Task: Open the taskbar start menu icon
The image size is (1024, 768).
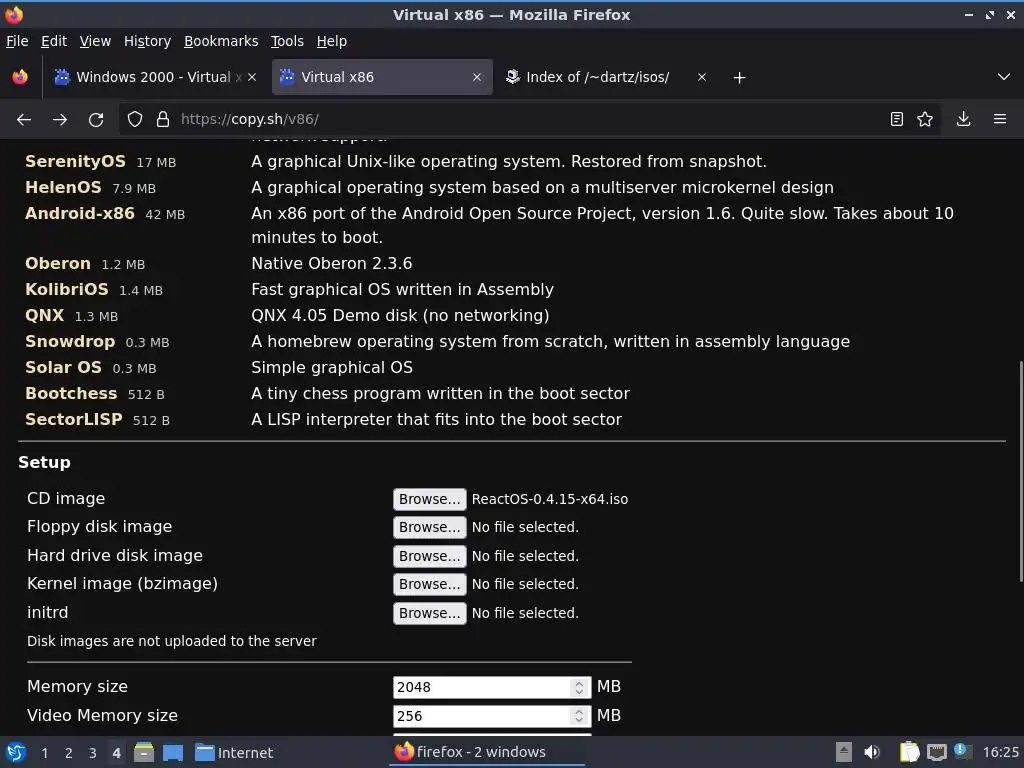Action: click(x=16, y=752)
